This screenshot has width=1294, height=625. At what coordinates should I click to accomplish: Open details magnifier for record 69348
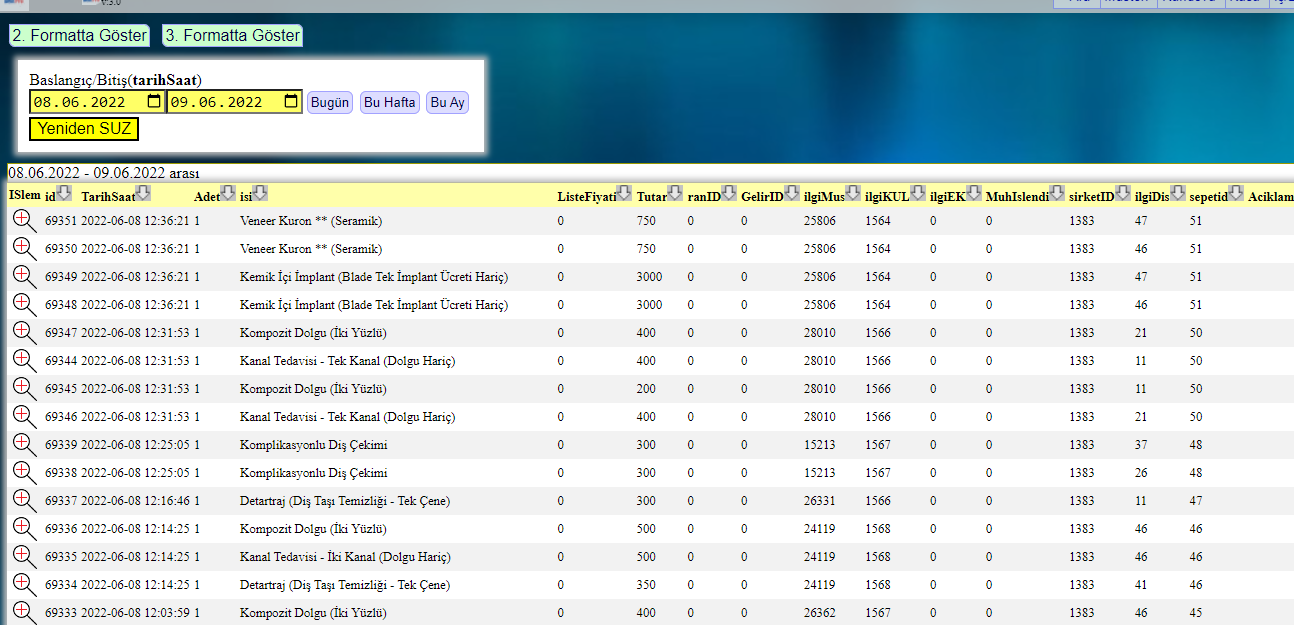[x=23, y=303]
